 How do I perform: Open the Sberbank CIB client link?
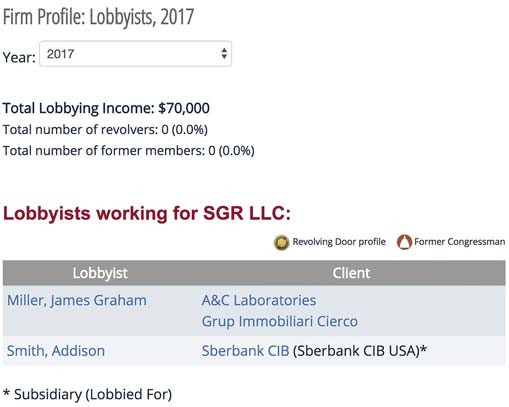point(245,351)
